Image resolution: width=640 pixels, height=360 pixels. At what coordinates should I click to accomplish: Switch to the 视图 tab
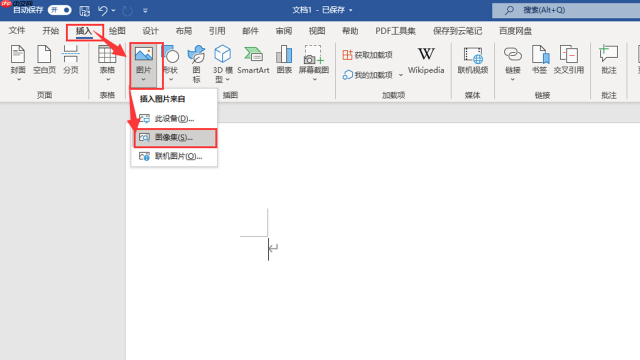pyautogui.click(x=317, y=31)
